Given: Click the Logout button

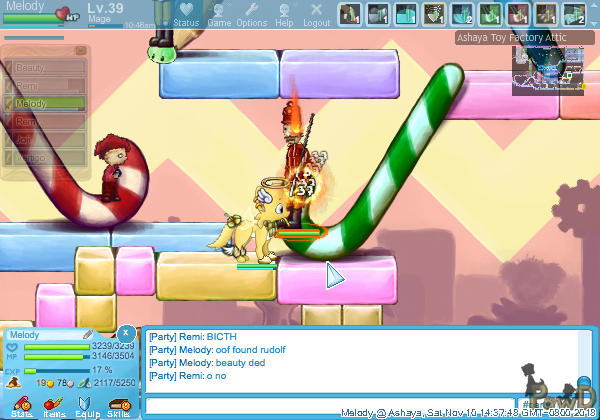Looking at the screenshot, I should 316,14.
